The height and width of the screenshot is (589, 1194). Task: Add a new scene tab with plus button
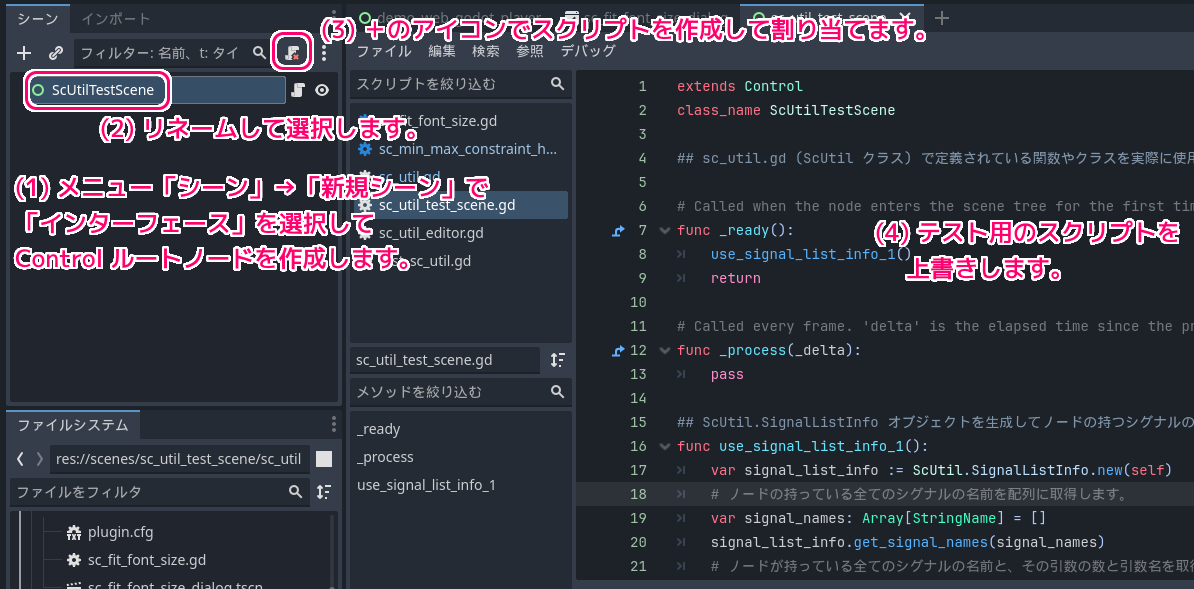tap(941, 18)
